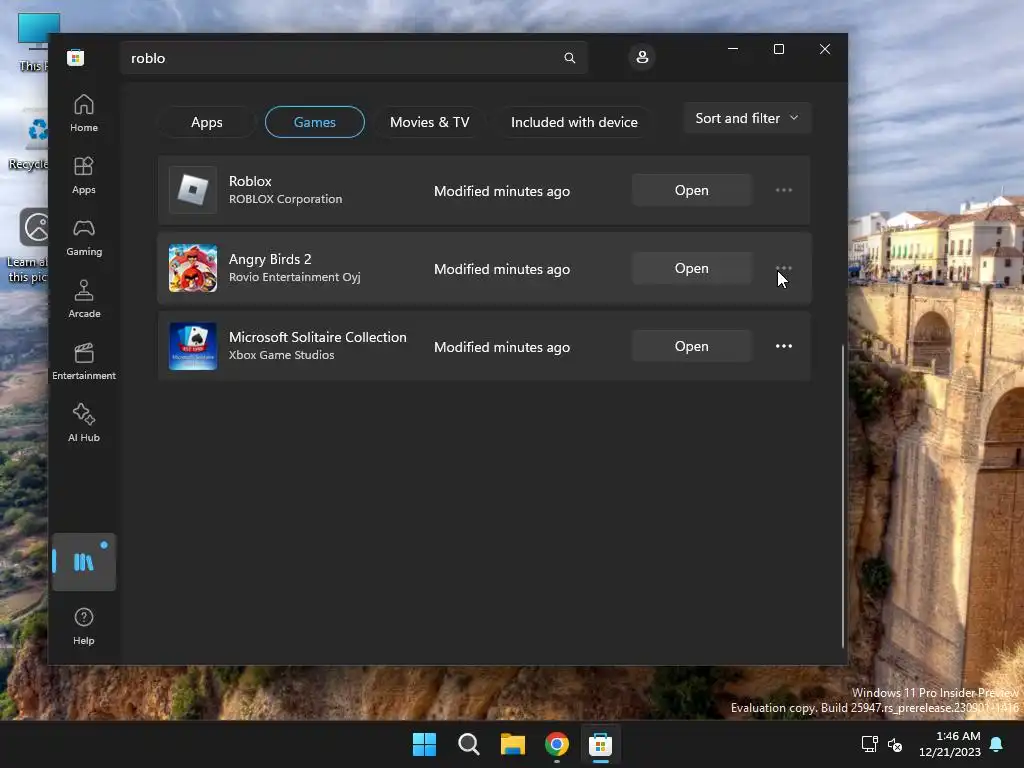Open Microsoft Solitaire Collection with Open button
Screen dimensions: 1024x768
[692, 346]
